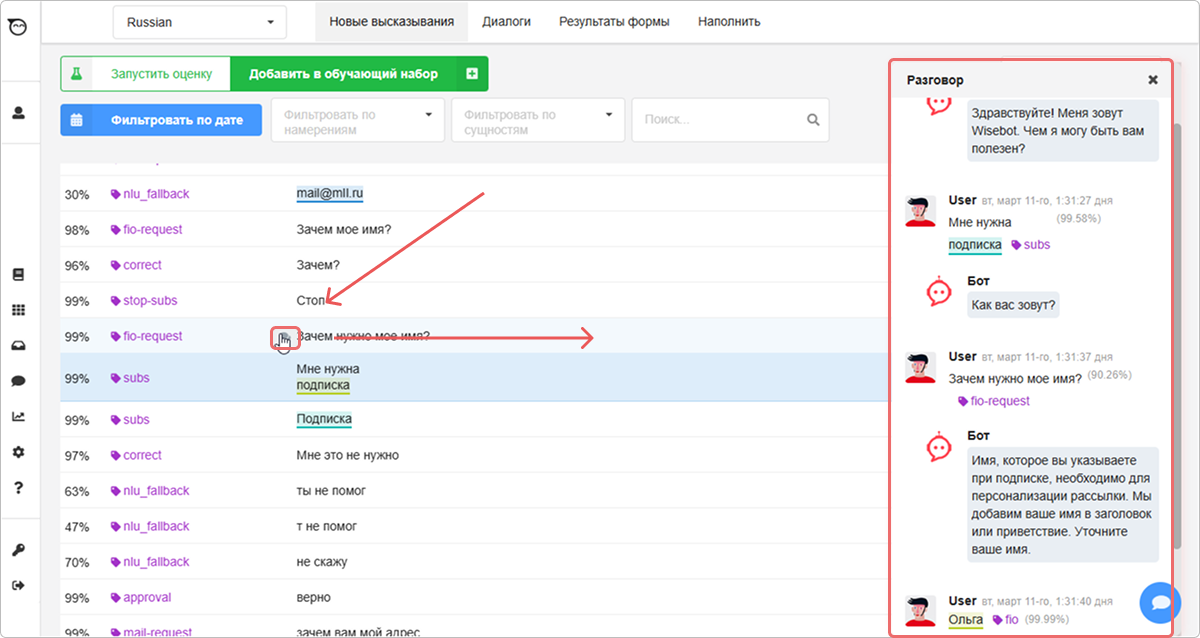Open the user profile icon in sidebar

(x=18, y=113)
